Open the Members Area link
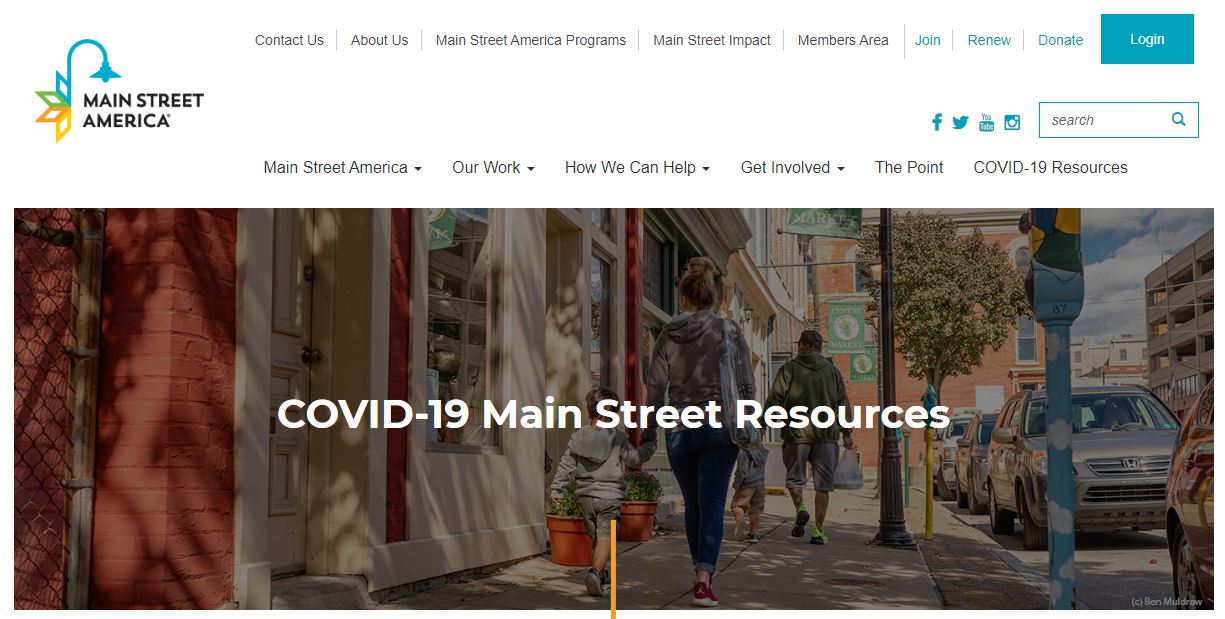Viewport: 1225px width, 619px height. pos(843,40)
